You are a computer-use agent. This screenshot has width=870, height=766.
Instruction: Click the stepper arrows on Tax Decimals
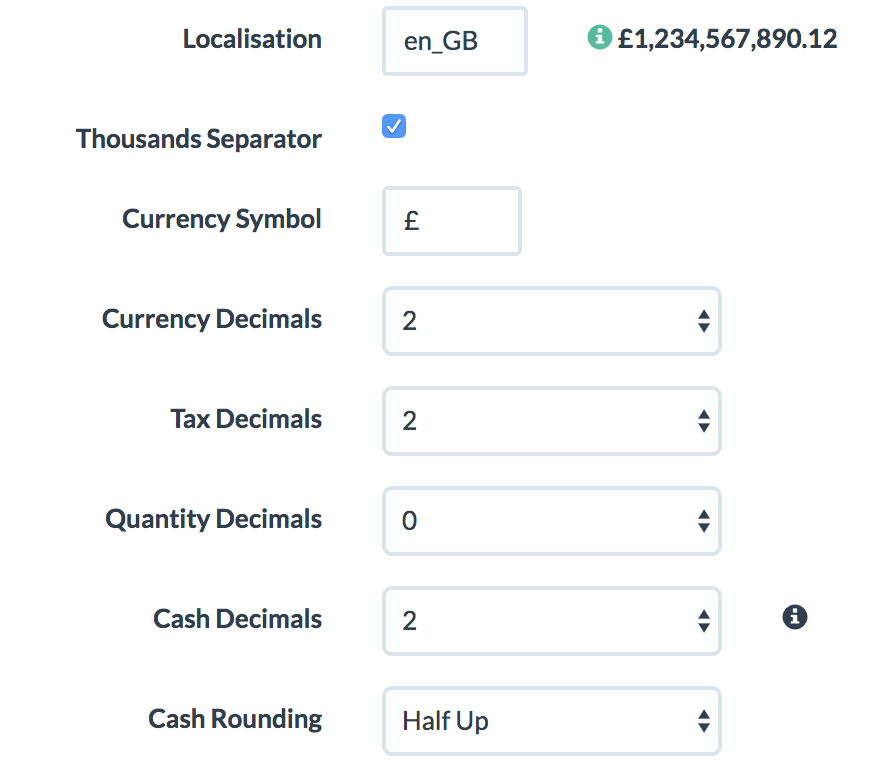(x=704, y=421)
